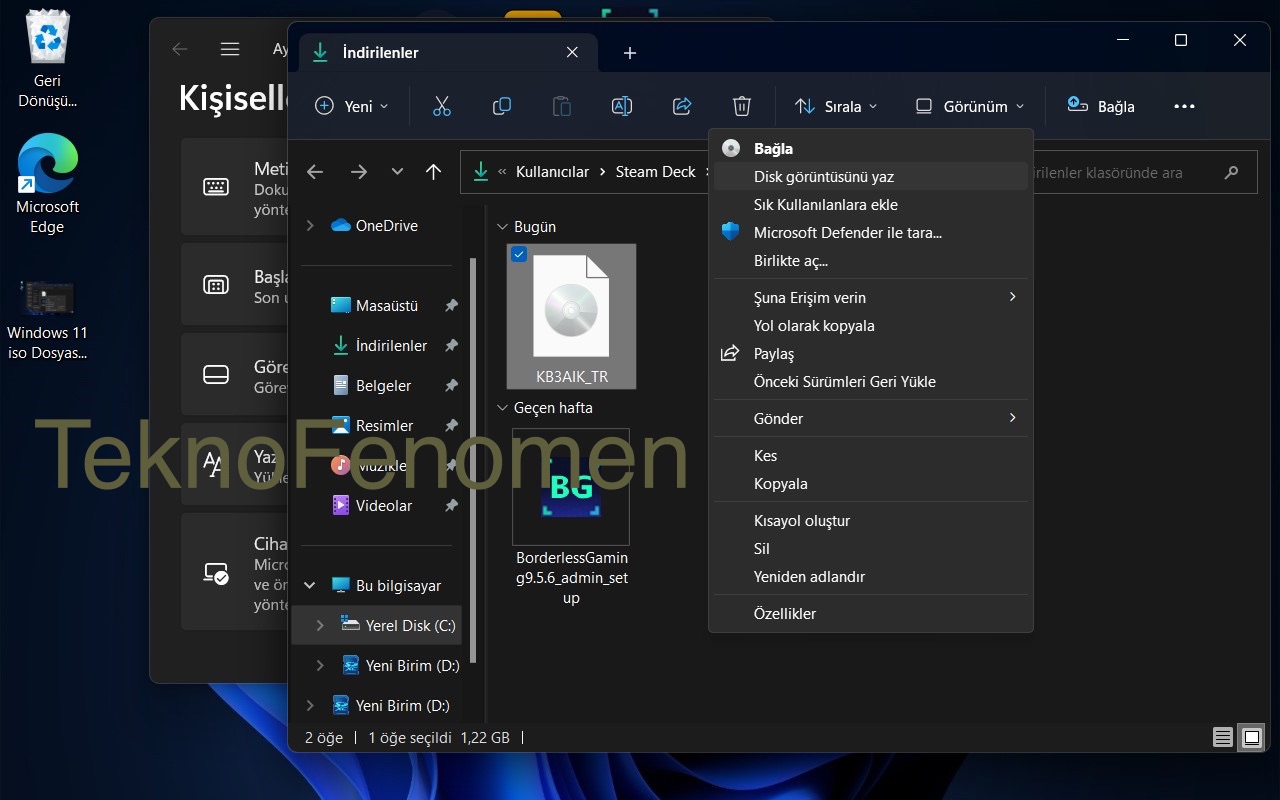Choose Özellikler from the context menu

click(x=784, y=613)
